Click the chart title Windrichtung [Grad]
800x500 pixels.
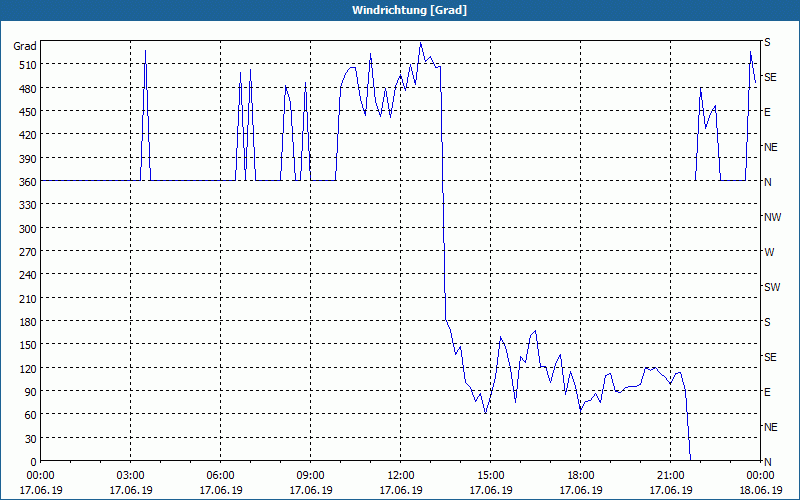pos(409,10)
